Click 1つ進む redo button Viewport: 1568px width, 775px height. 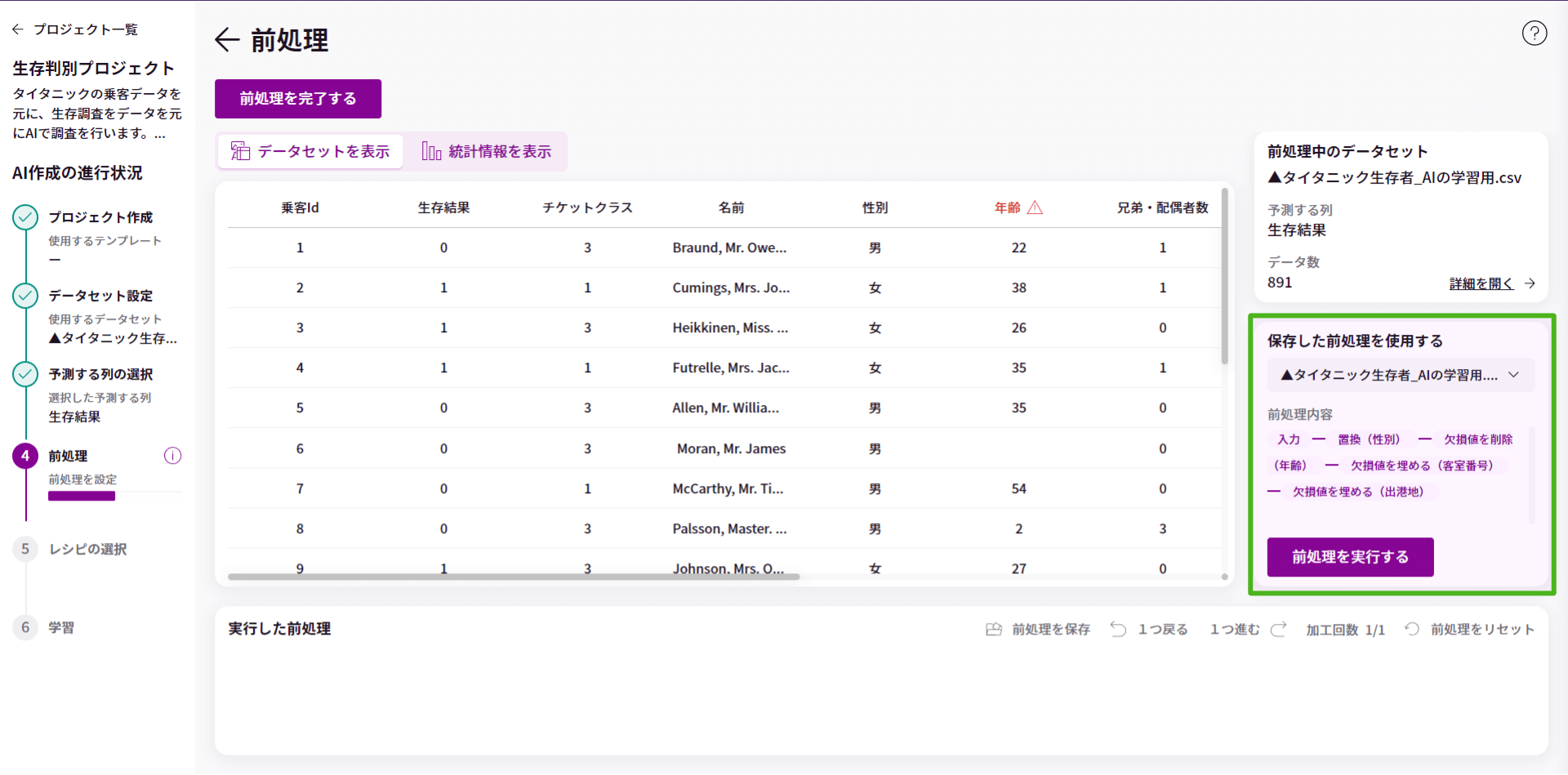[1248, 629]
